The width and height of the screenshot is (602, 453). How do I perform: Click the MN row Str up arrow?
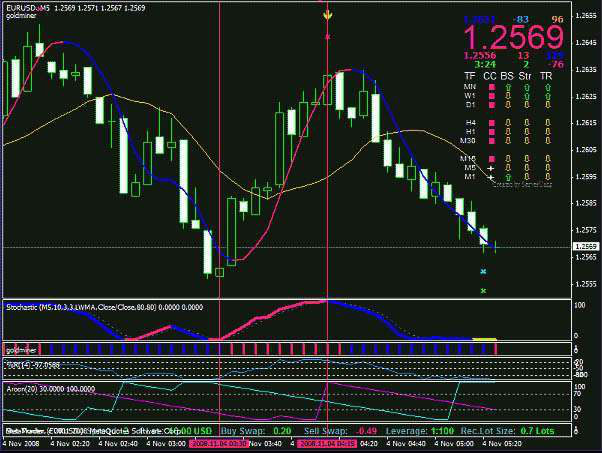[x=527, y=88]
